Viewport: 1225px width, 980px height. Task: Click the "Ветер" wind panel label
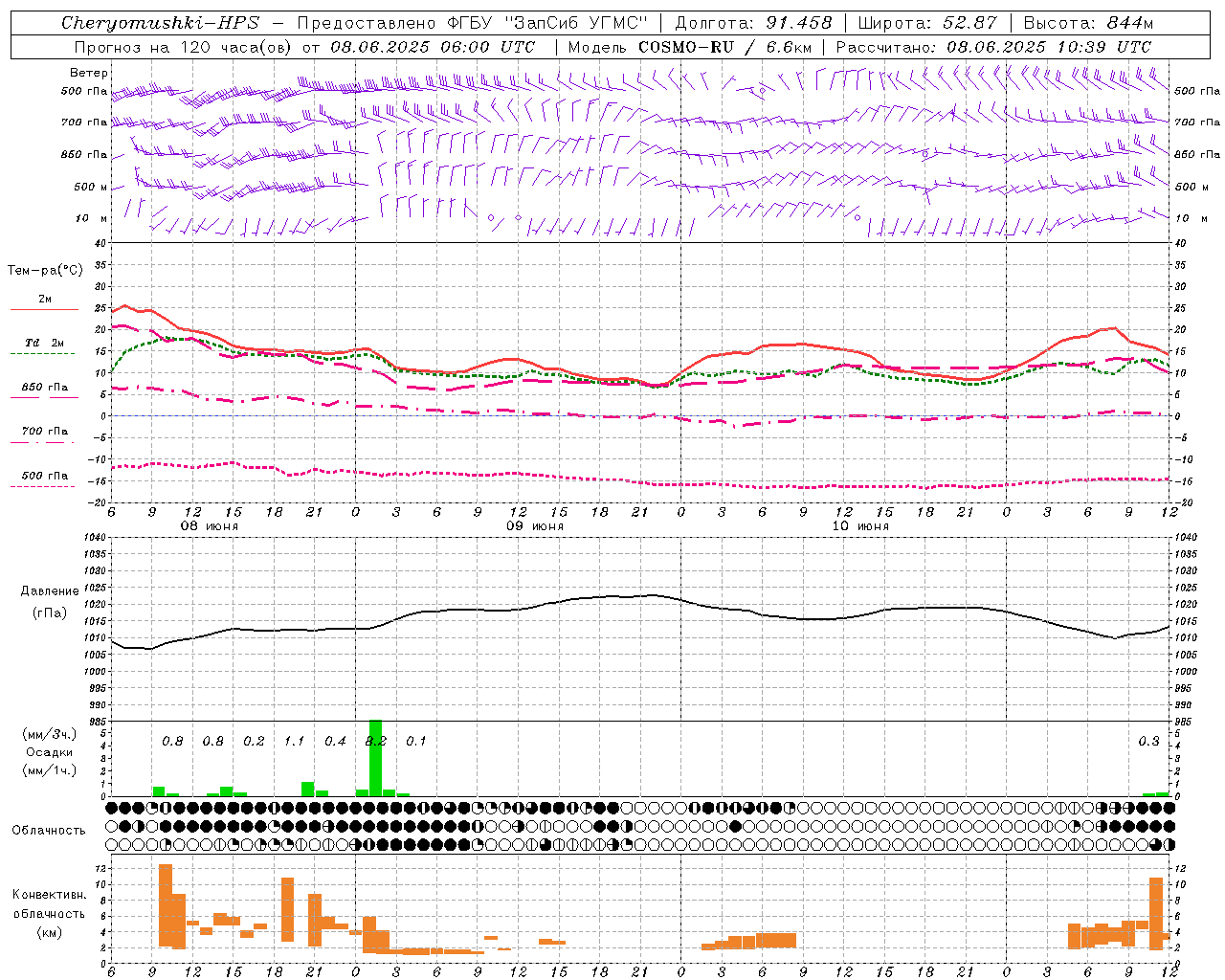(89, 73)
